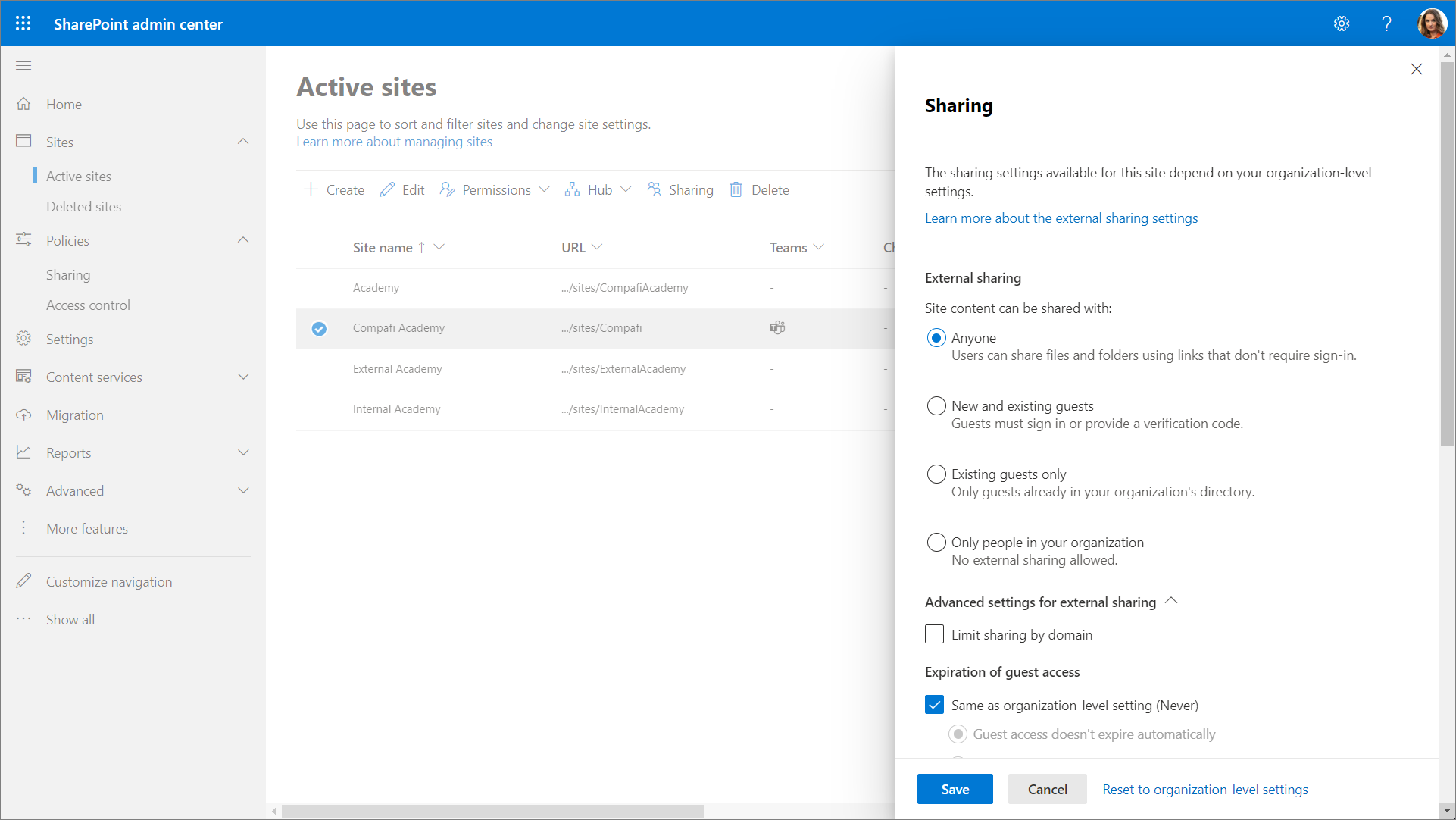This screenshot has height=820, width=1456.
Task: Go to Deleted sites
Action: (x=83, y=207)
